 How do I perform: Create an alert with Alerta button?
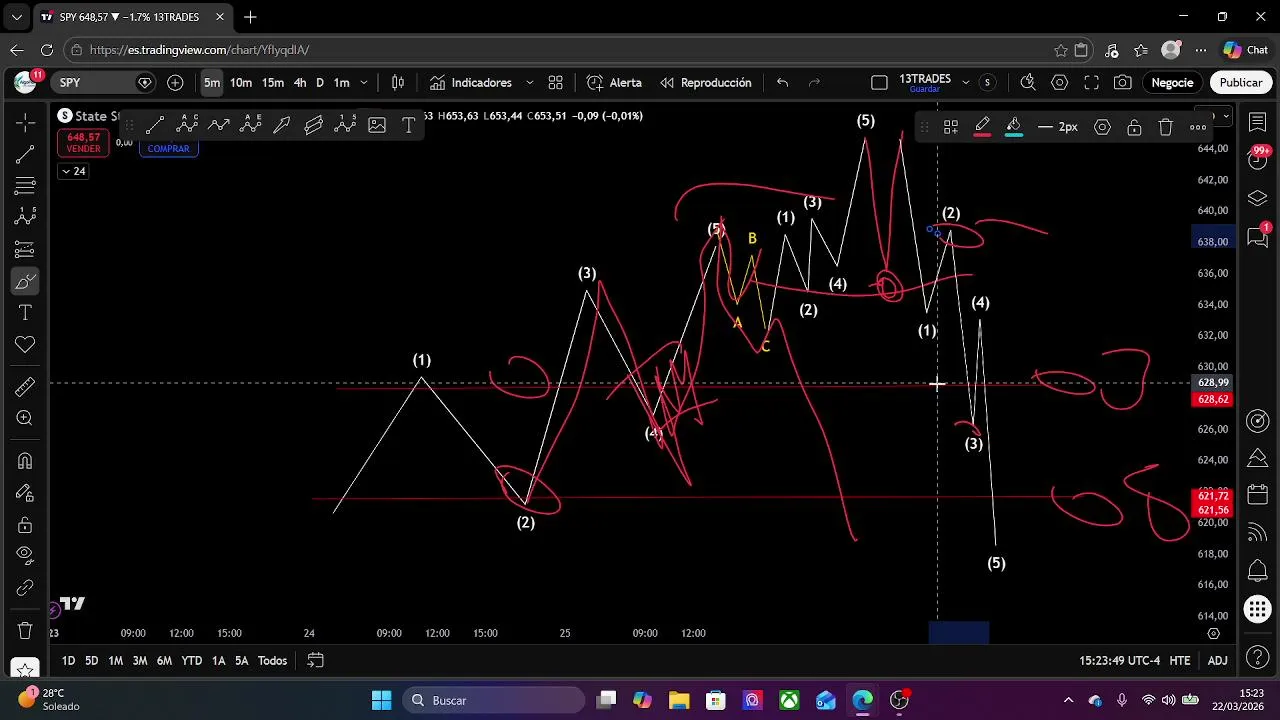click(x=614, y=83)
